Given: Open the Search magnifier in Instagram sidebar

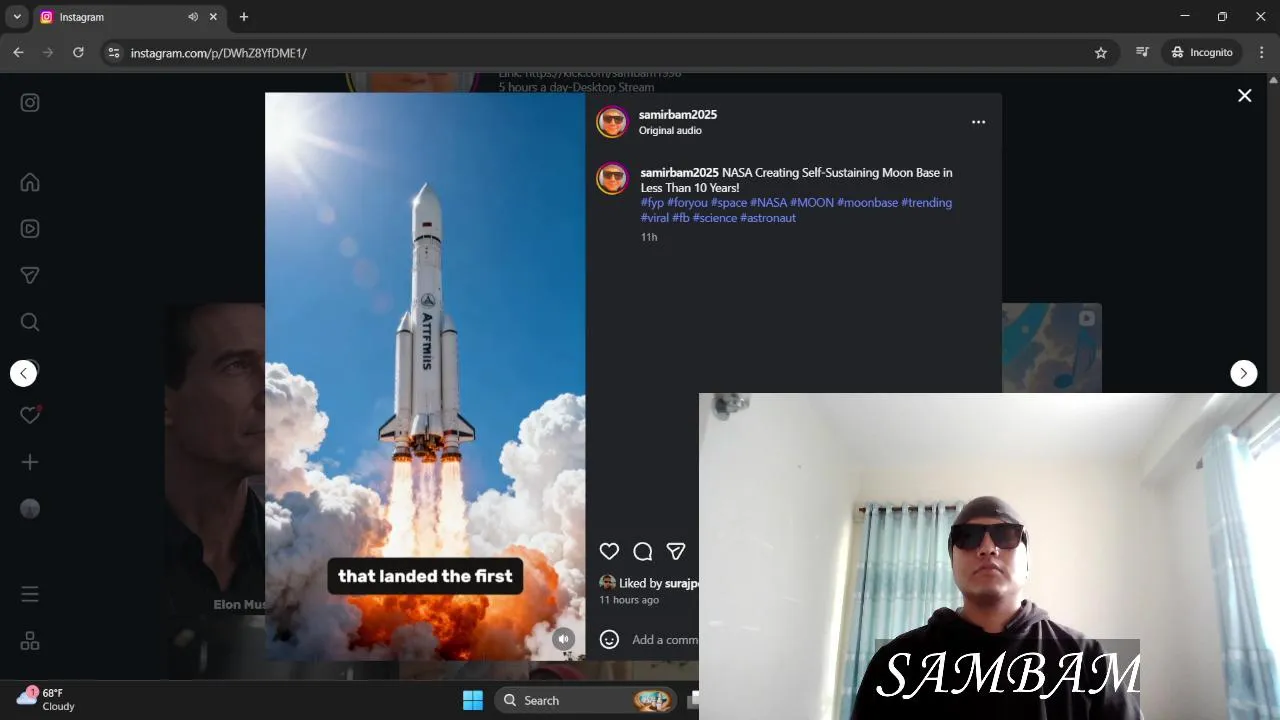Looking at the screenshot, I should (30, 322).
